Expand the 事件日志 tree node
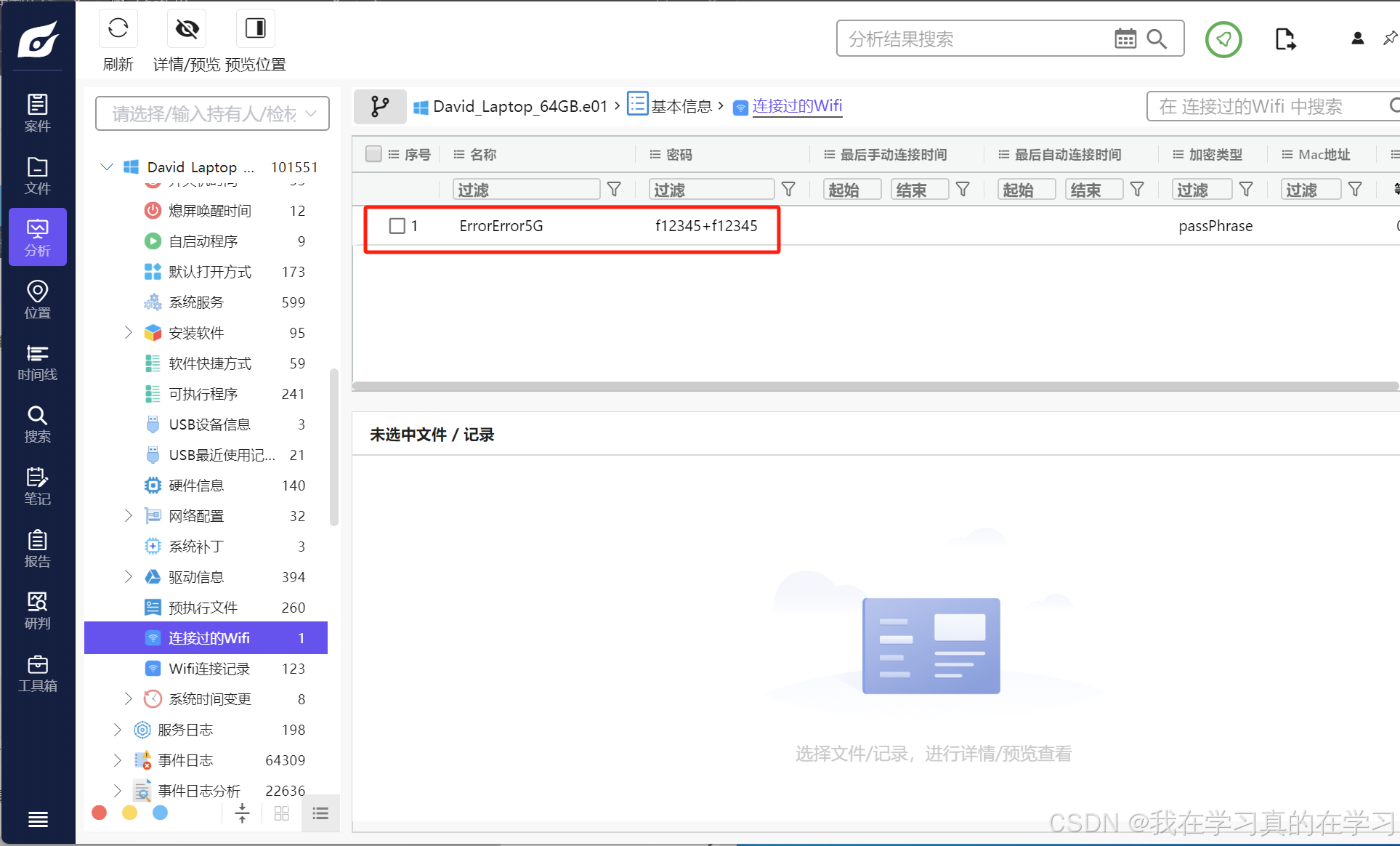Image resolution: width=1400 pixels, height=846 pixels. pyautogui.click(x=118, y=760)
